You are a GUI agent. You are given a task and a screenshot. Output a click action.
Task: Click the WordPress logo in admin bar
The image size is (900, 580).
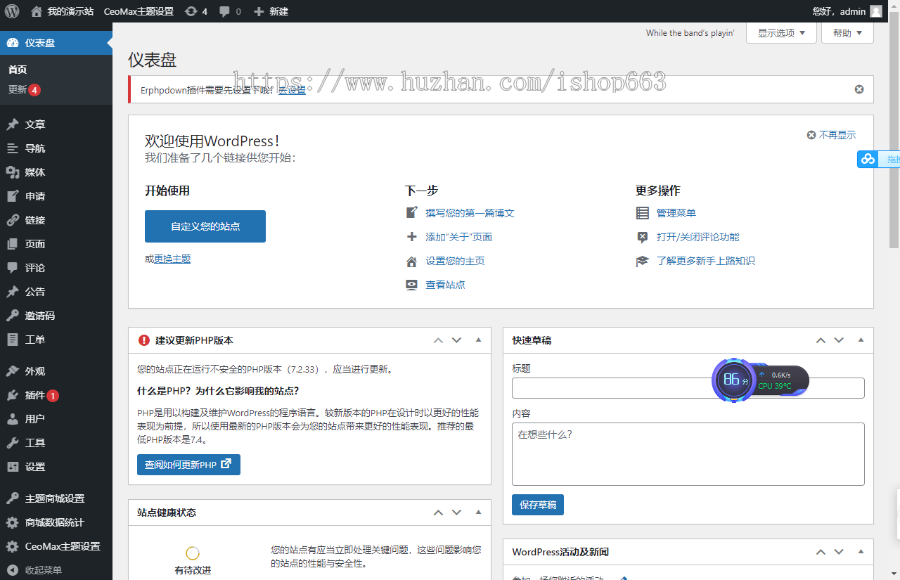tap(12, 11)
